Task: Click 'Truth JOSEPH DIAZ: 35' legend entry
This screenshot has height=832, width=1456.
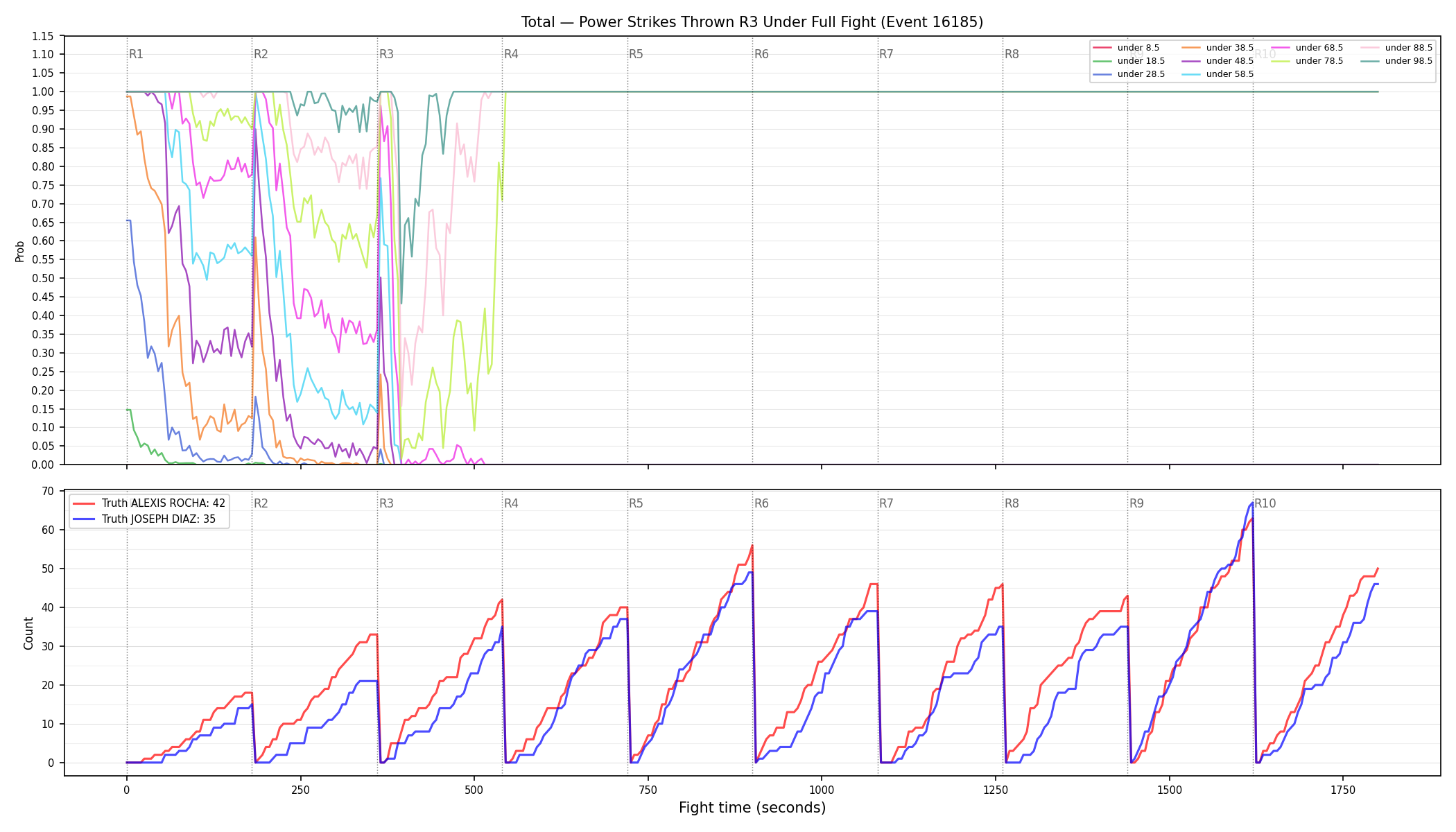Action: (x=144, y=519)
